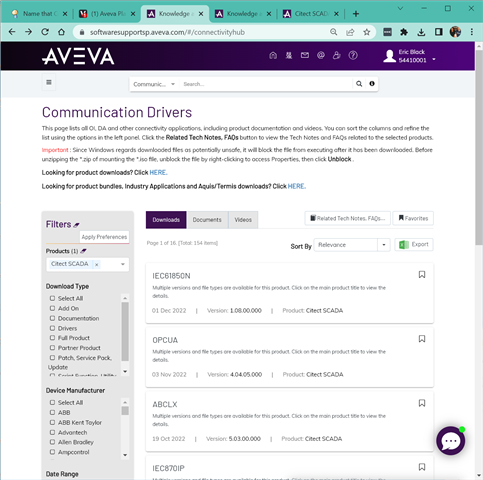Click Device Manufacturer list down arrow

tap(125, 455)
